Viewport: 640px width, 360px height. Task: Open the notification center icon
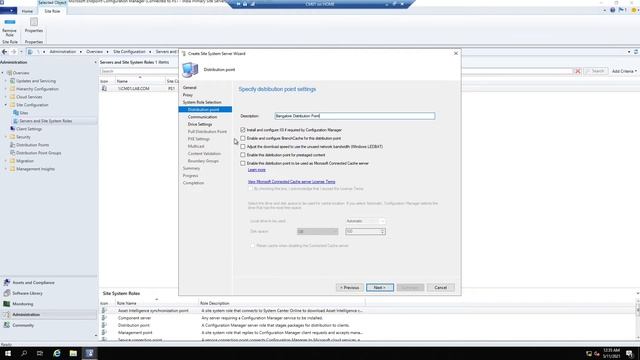(630, 353)
